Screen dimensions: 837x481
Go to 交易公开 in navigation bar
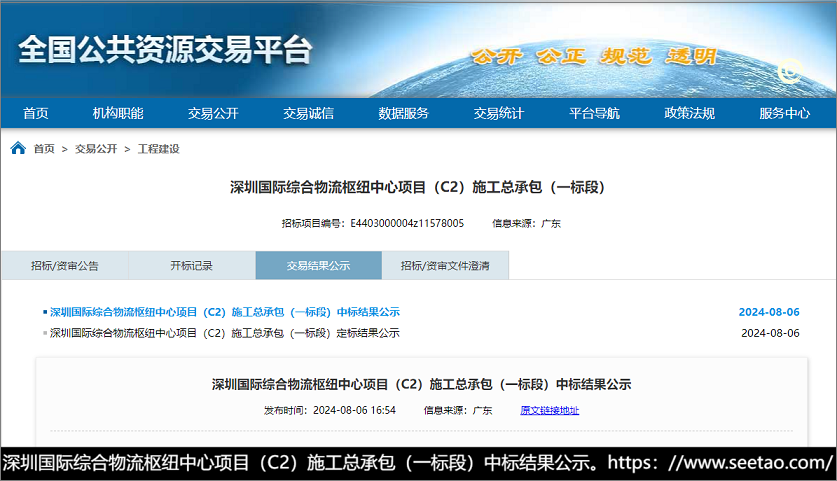(213, 113)
